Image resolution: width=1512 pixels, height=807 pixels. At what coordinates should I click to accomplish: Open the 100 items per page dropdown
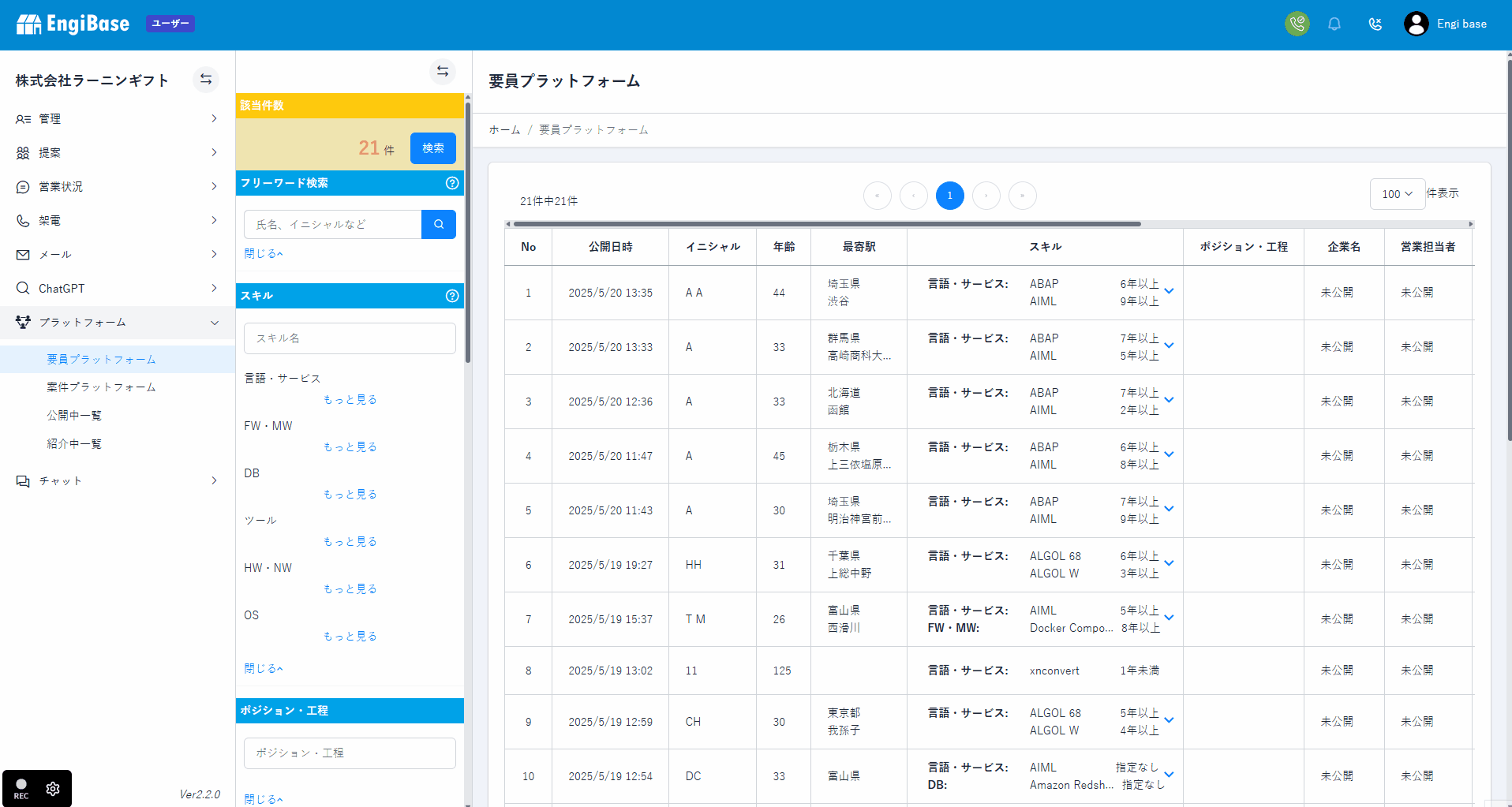[x=1397, y=194]
